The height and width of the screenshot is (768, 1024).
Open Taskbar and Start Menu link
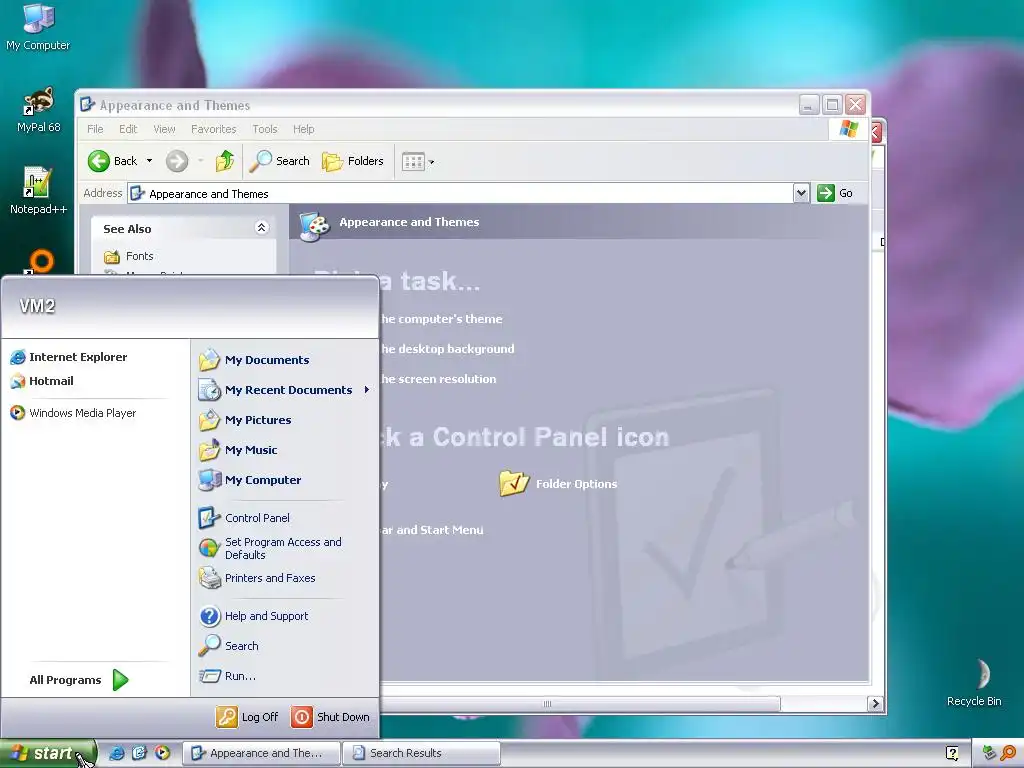432,530
